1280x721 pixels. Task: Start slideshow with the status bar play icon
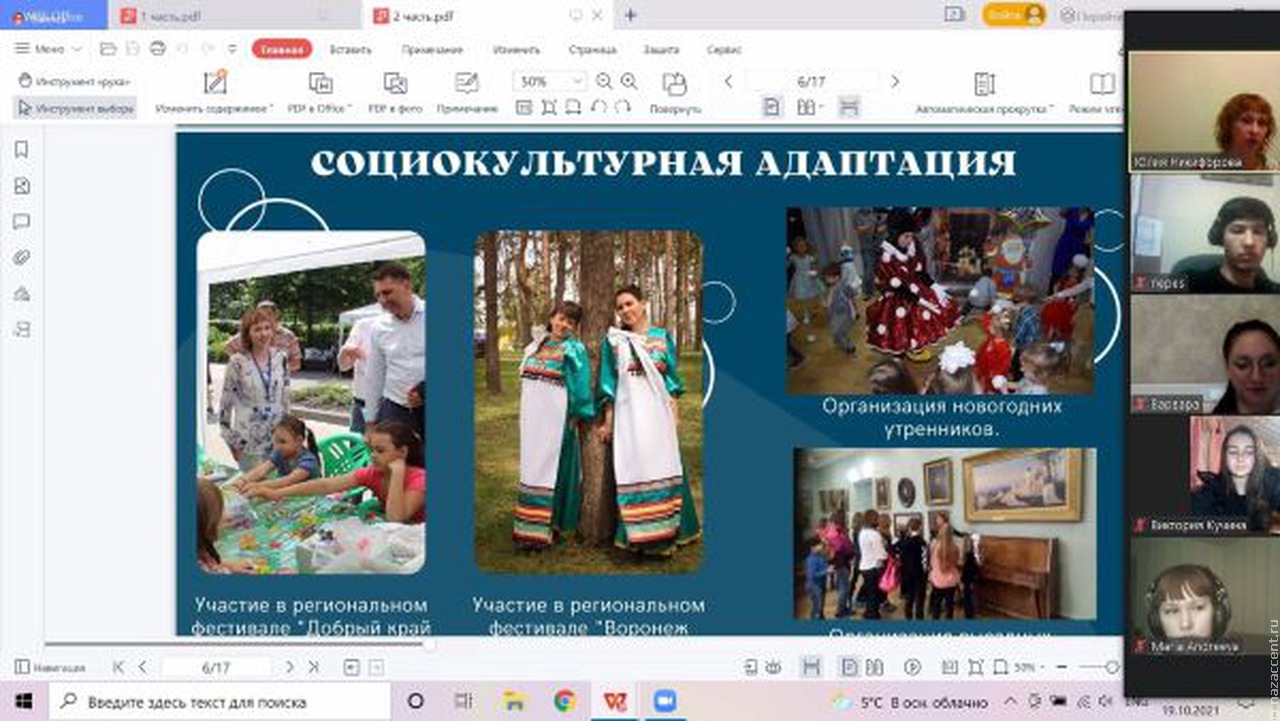pos(912,667)
